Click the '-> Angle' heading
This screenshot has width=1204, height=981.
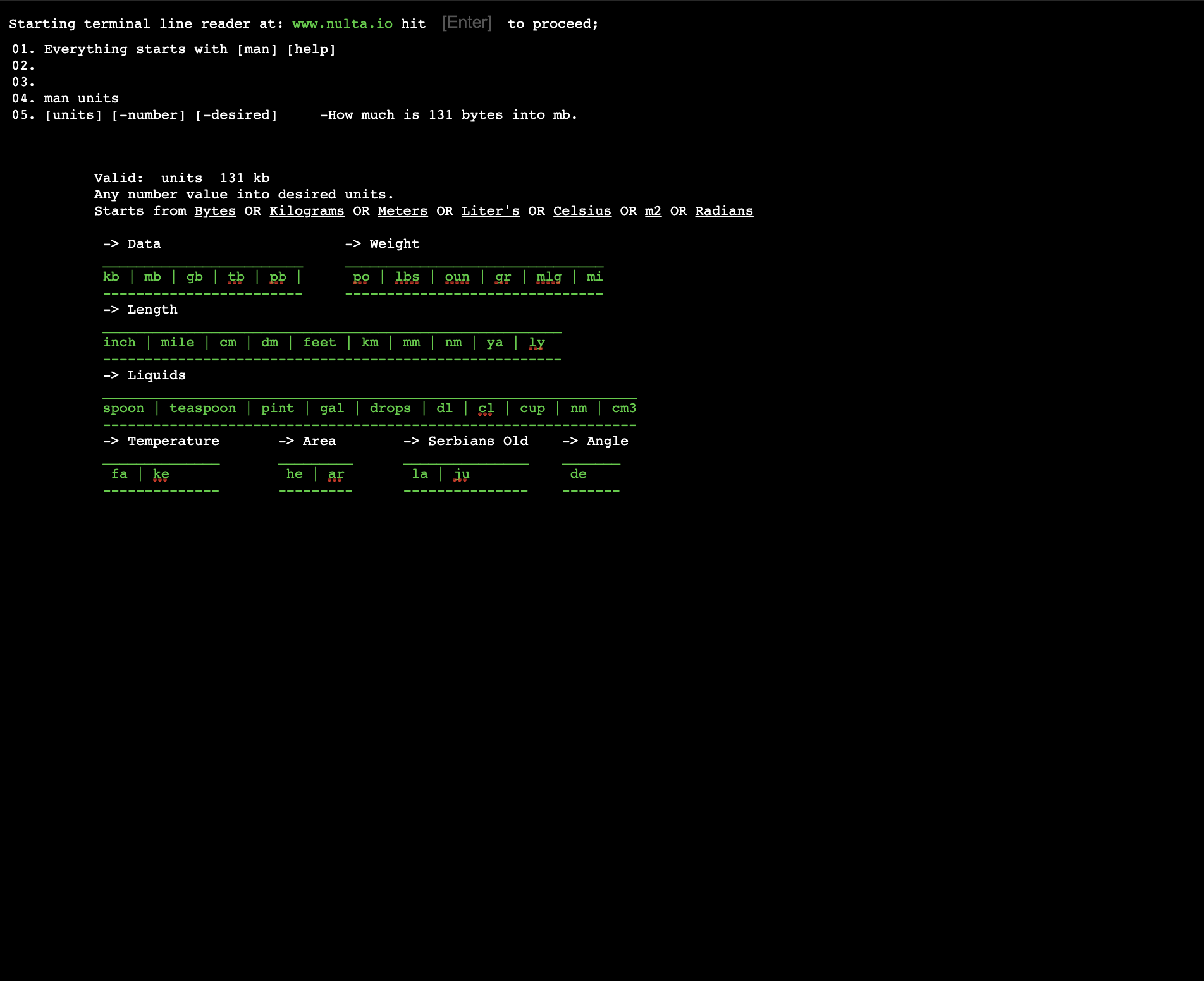point(595,441)
